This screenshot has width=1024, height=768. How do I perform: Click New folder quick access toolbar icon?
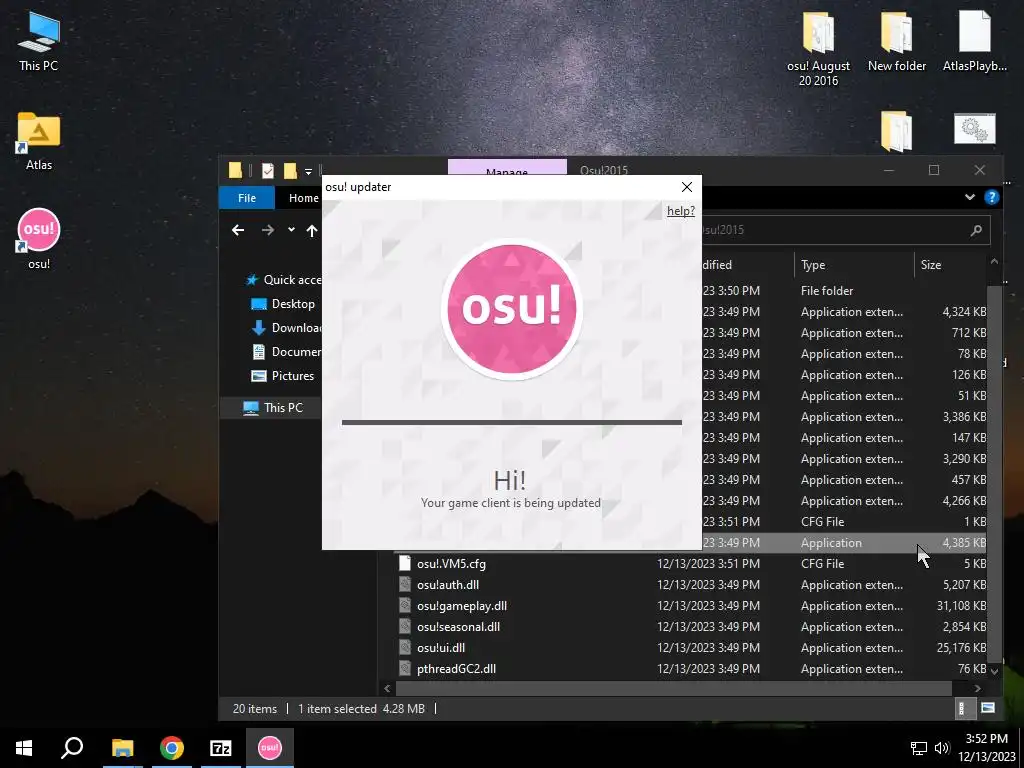(x=290, y=170)
